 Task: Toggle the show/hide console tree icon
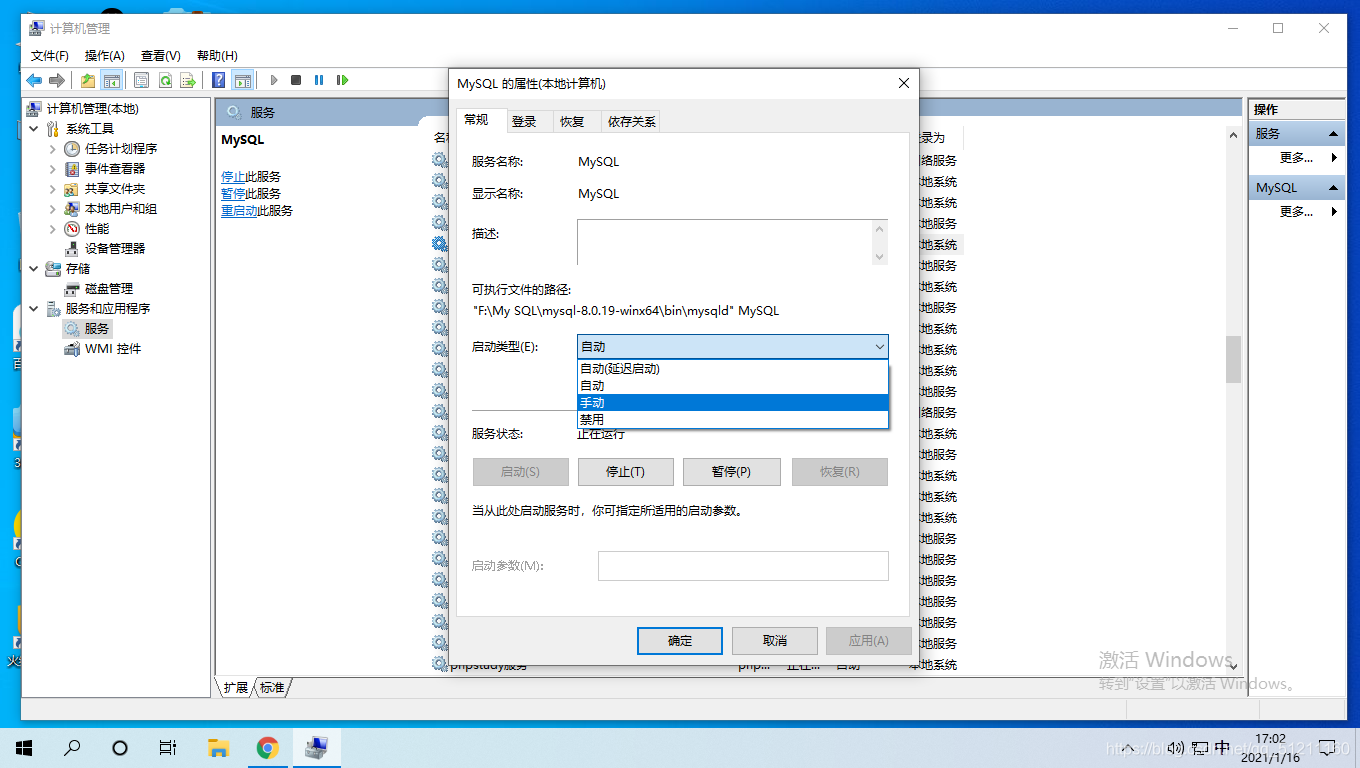112,80
